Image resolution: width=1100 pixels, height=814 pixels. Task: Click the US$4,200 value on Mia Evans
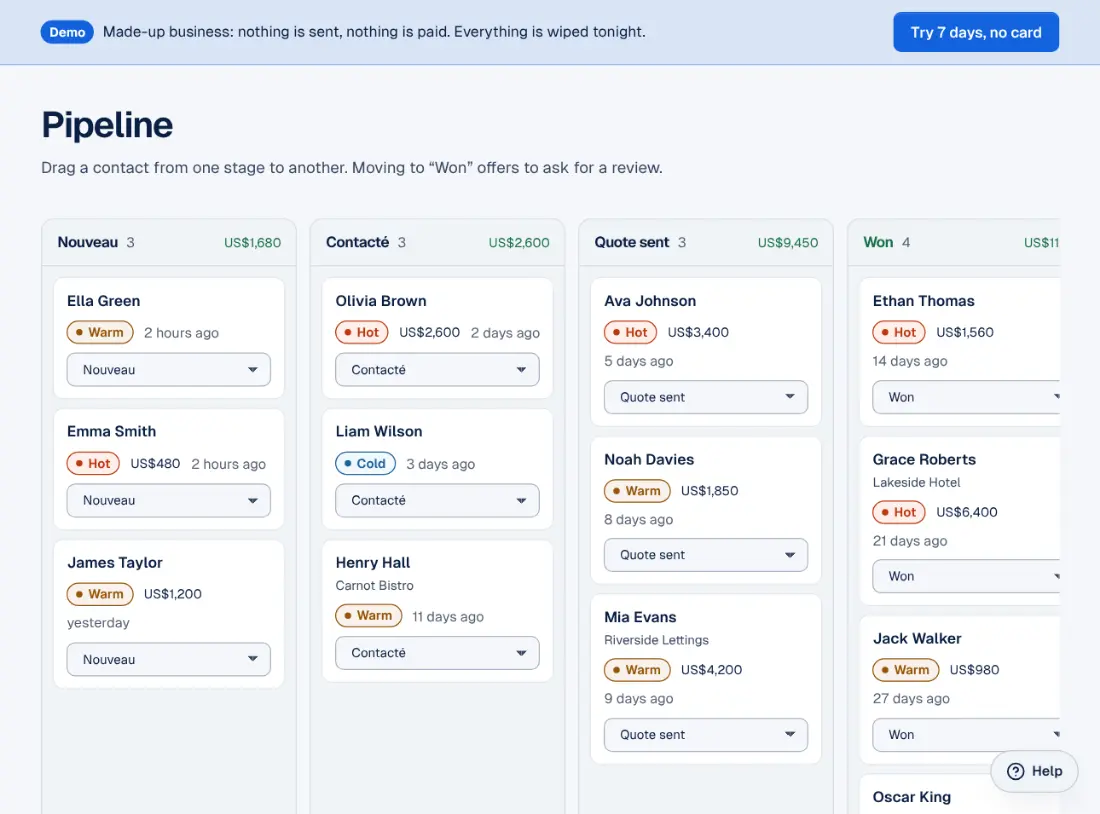(711, 670)
